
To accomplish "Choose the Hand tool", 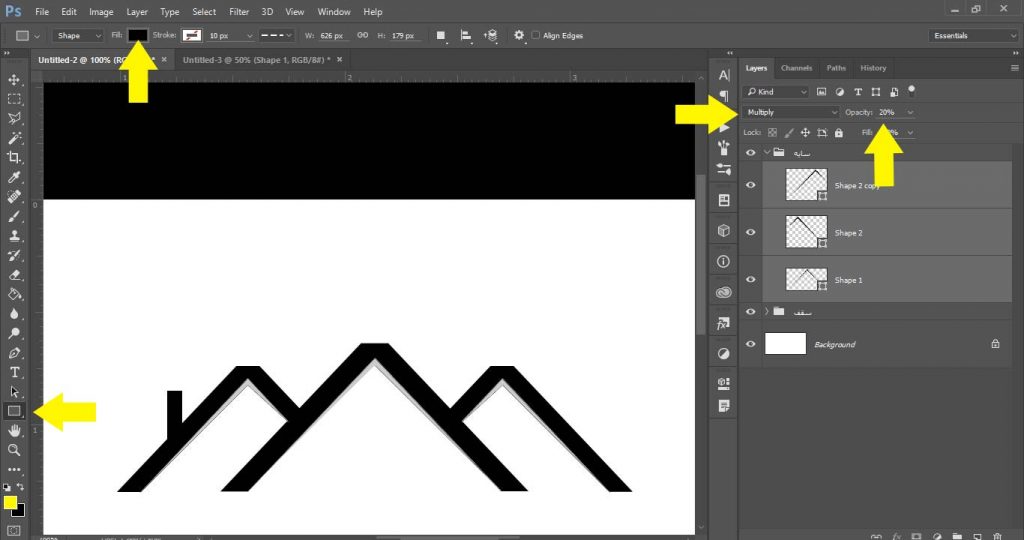I will click(14, 430).
